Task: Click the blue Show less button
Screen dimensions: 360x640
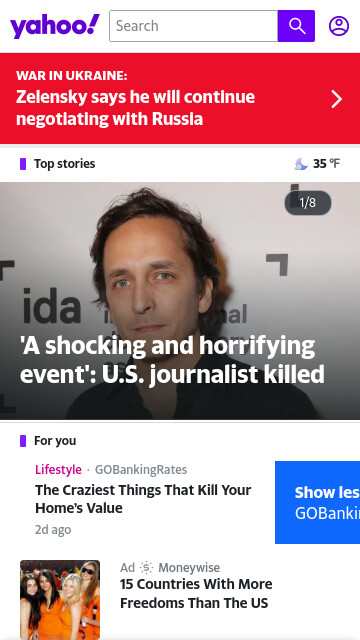Action: click(x=318, y=502)
